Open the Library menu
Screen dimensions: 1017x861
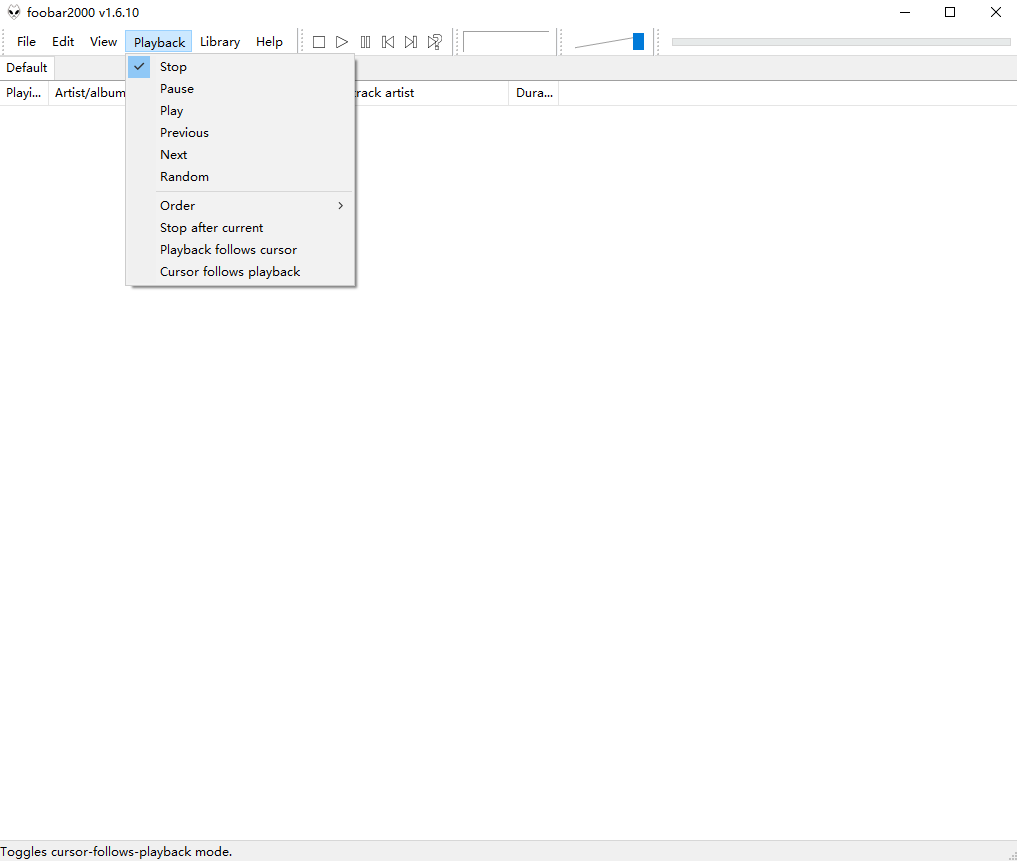point(220,42)
